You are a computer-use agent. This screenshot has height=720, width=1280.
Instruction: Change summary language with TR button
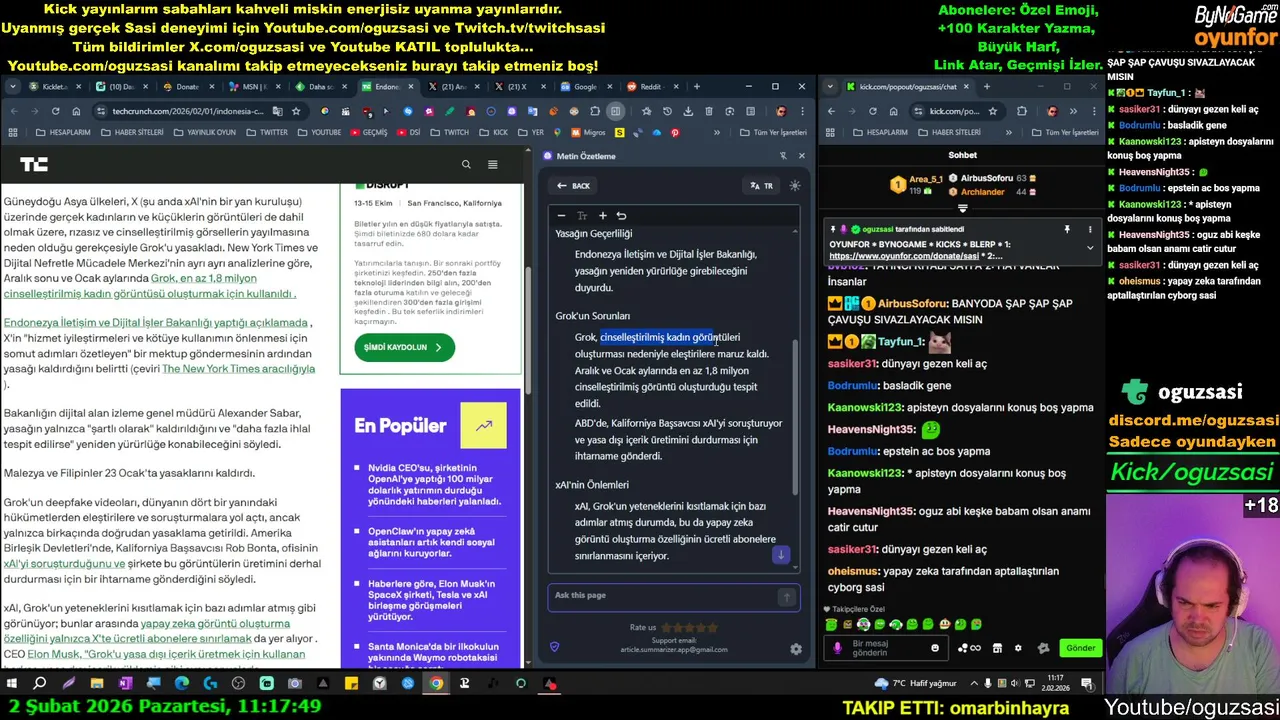click(x=762, y=186)
